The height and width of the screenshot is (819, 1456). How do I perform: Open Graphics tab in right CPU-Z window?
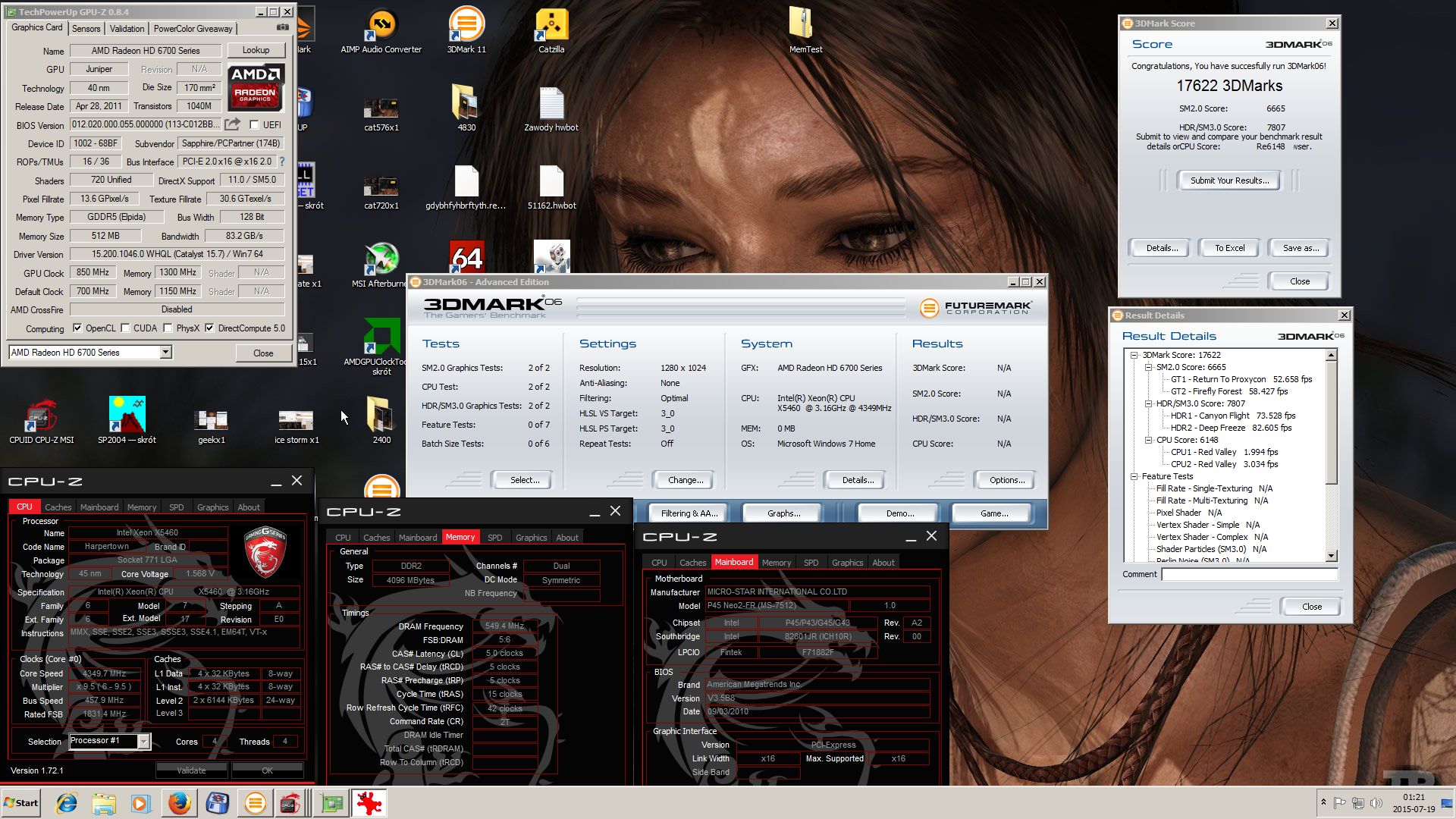pos(847,563)
